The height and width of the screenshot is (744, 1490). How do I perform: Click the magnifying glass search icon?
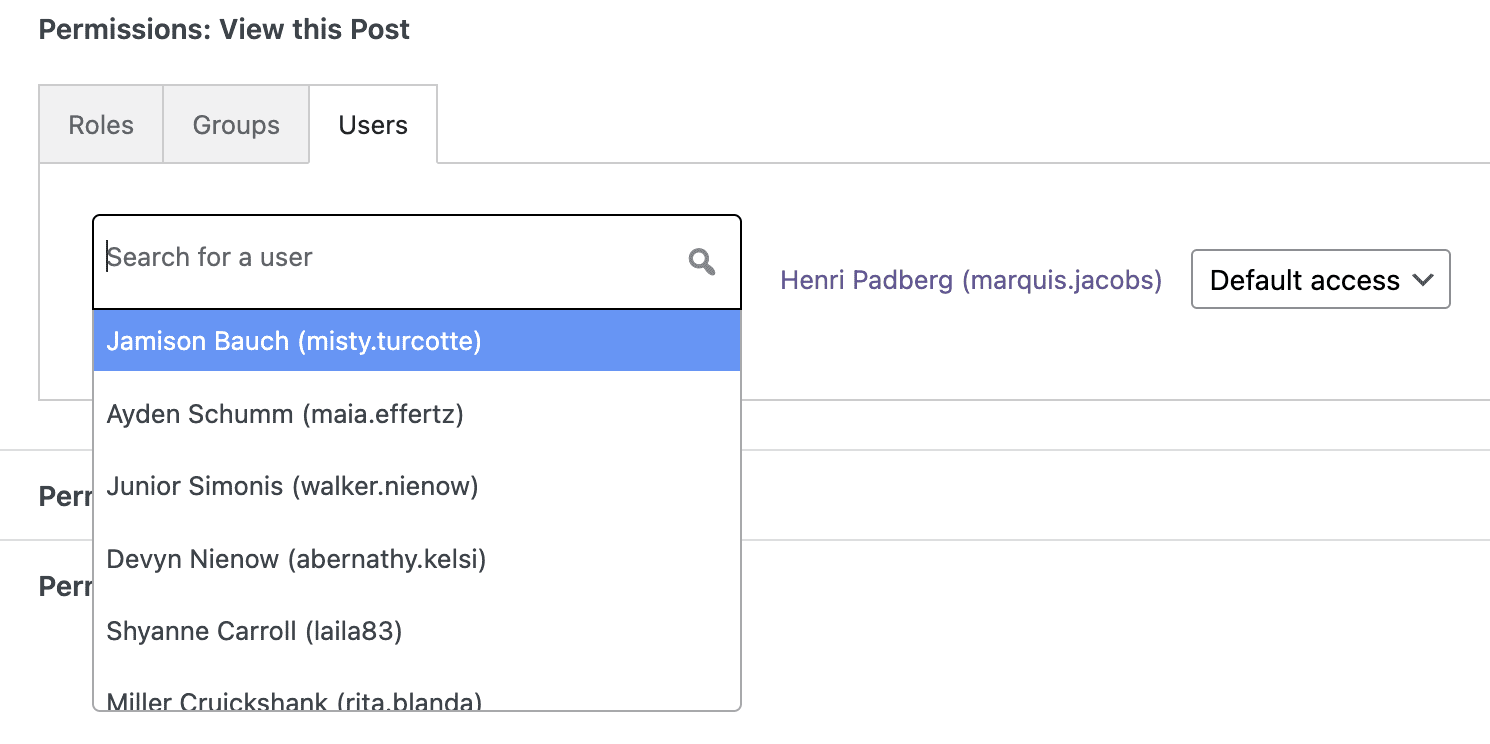[702, 262]
